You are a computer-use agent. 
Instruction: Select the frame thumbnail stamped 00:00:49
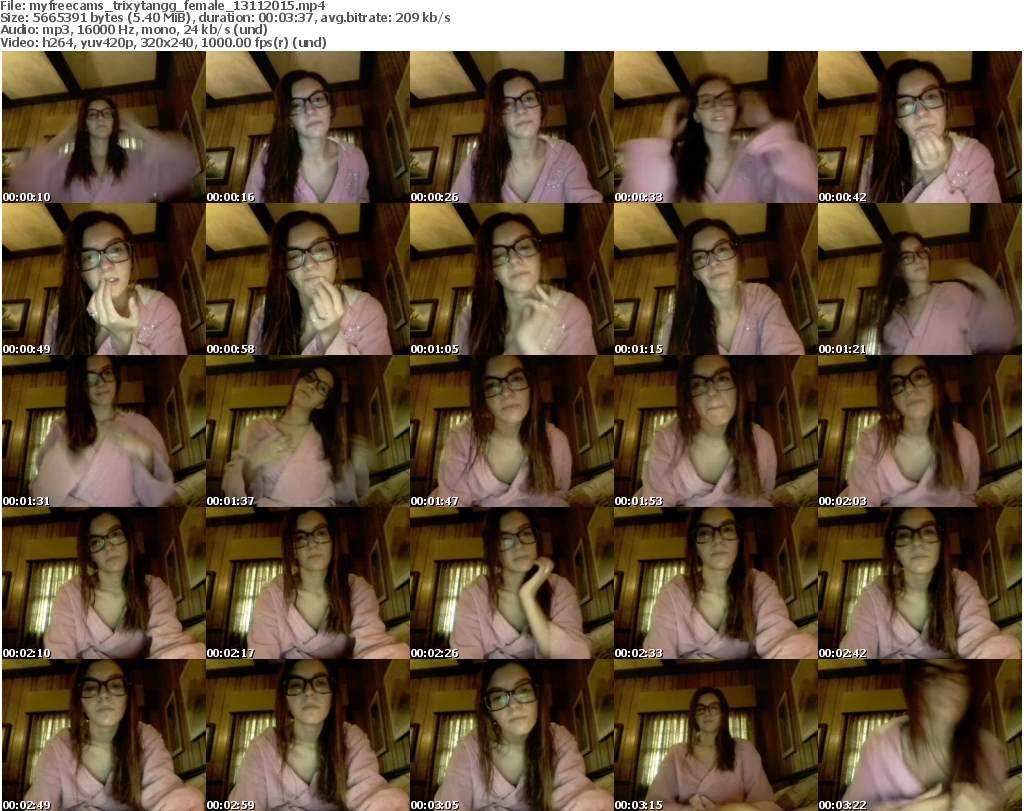click(x=104, y=279)
